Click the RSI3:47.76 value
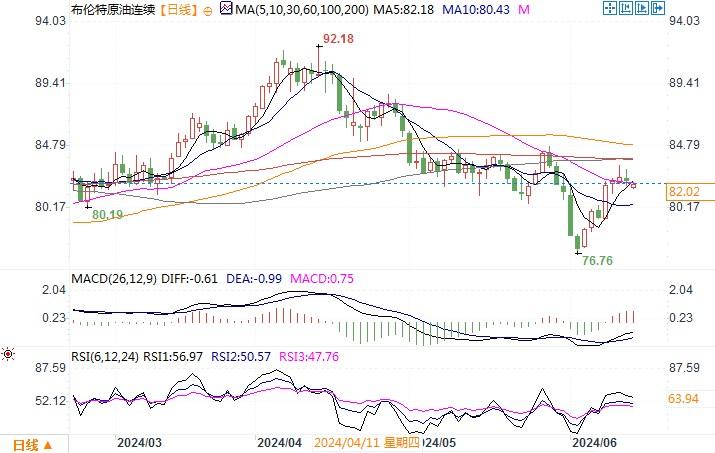 tap(309, 357)
